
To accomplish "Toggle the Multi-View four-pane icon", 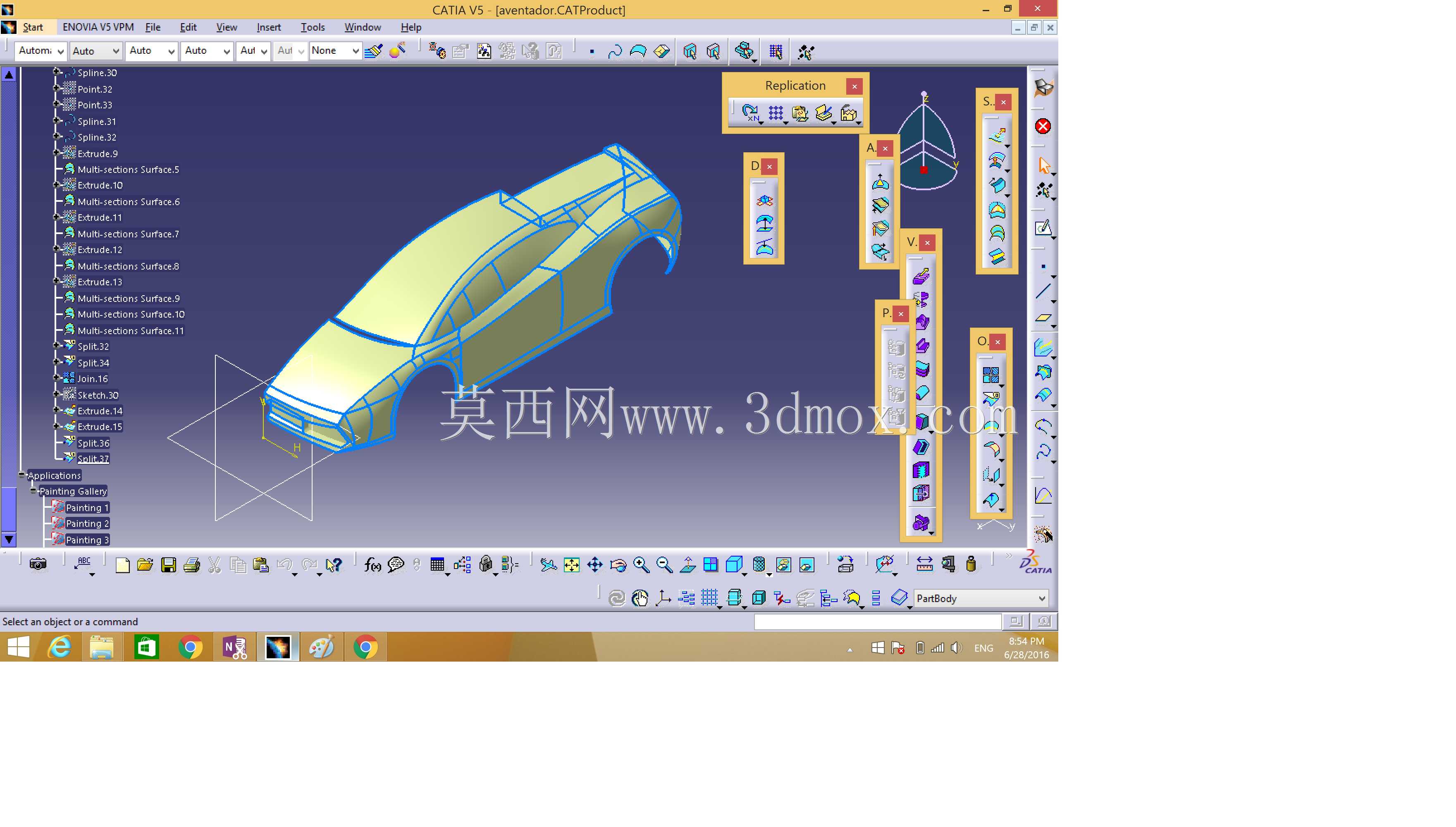I will [710, 564].
